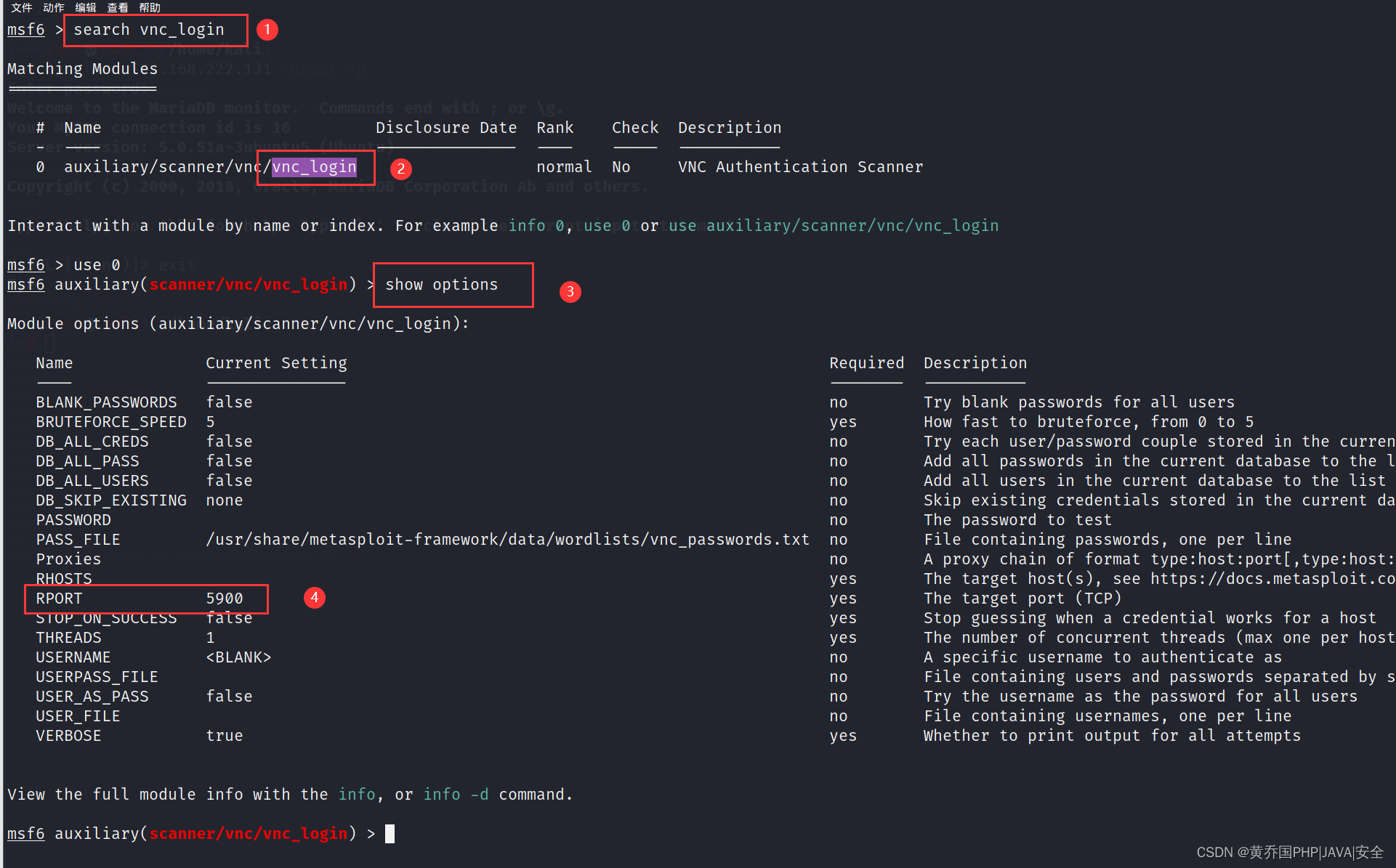This screenshot has height=868, width=1396.
Task: Click the RPORT option name
Action: click(x=59, y=599)
